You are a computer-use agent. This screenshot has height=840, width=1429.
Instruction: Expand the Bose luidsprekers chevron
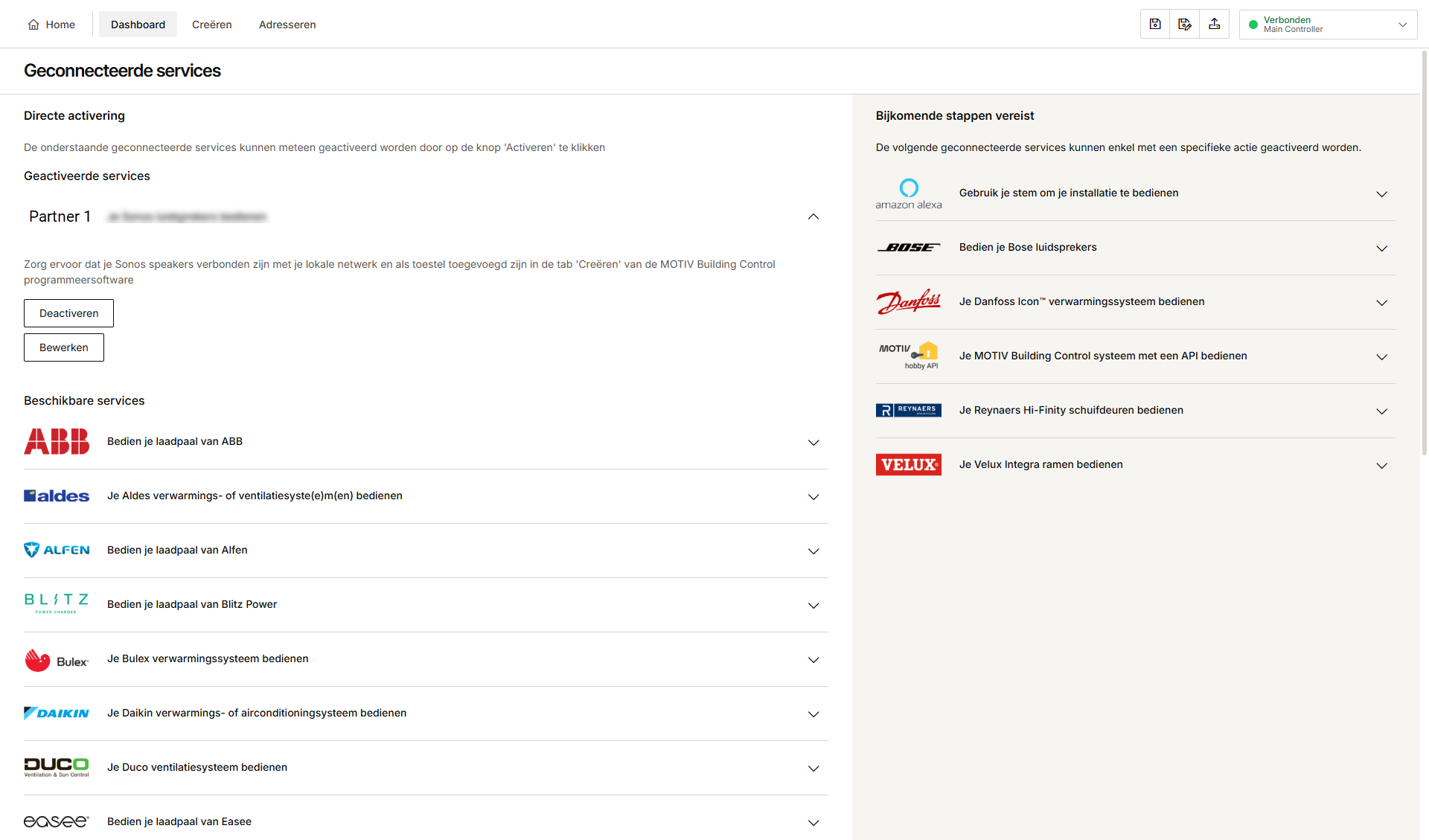coord(1381,249)
